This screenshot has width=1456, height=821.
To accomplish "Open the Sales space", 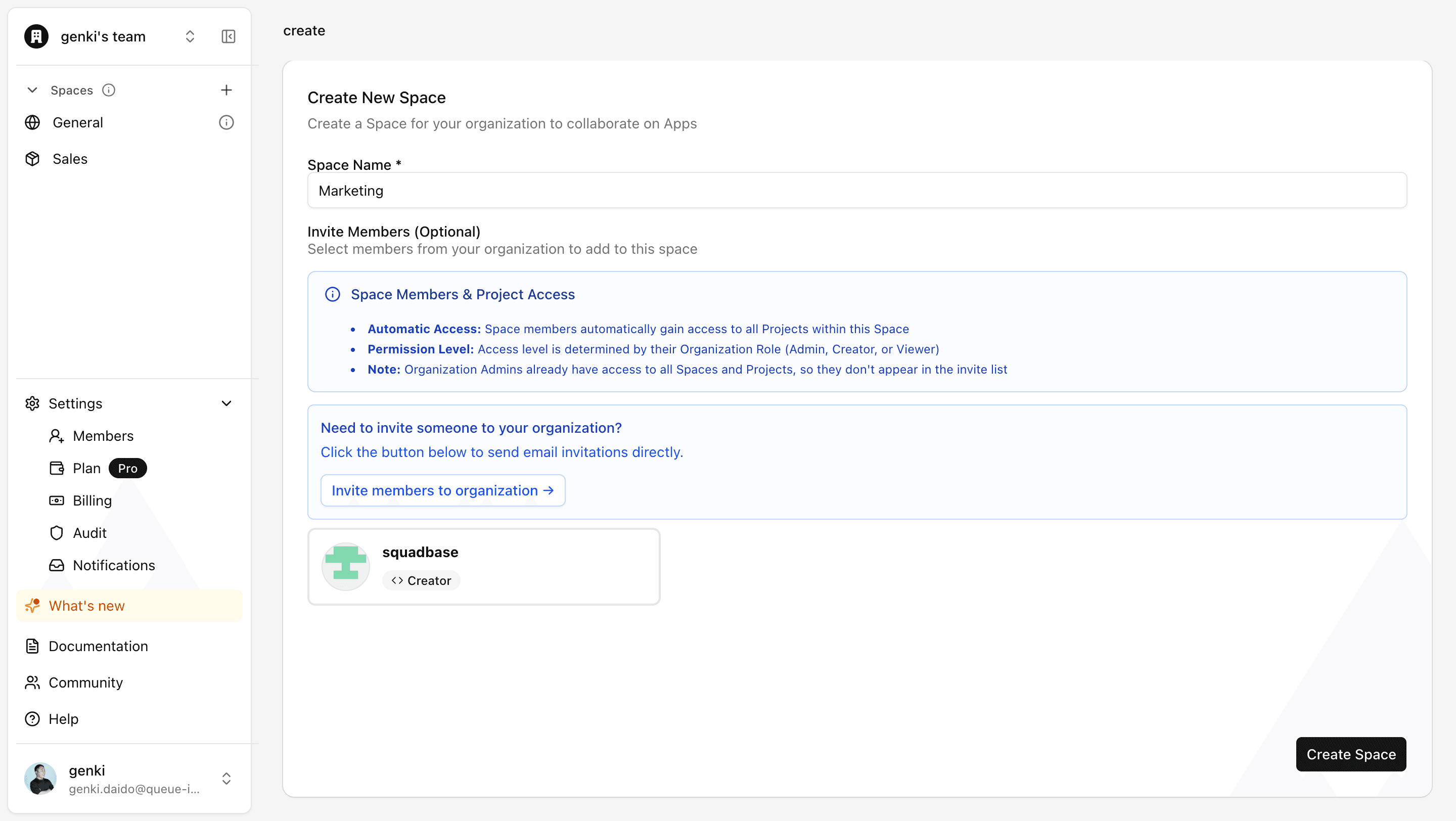I will 70,159.
